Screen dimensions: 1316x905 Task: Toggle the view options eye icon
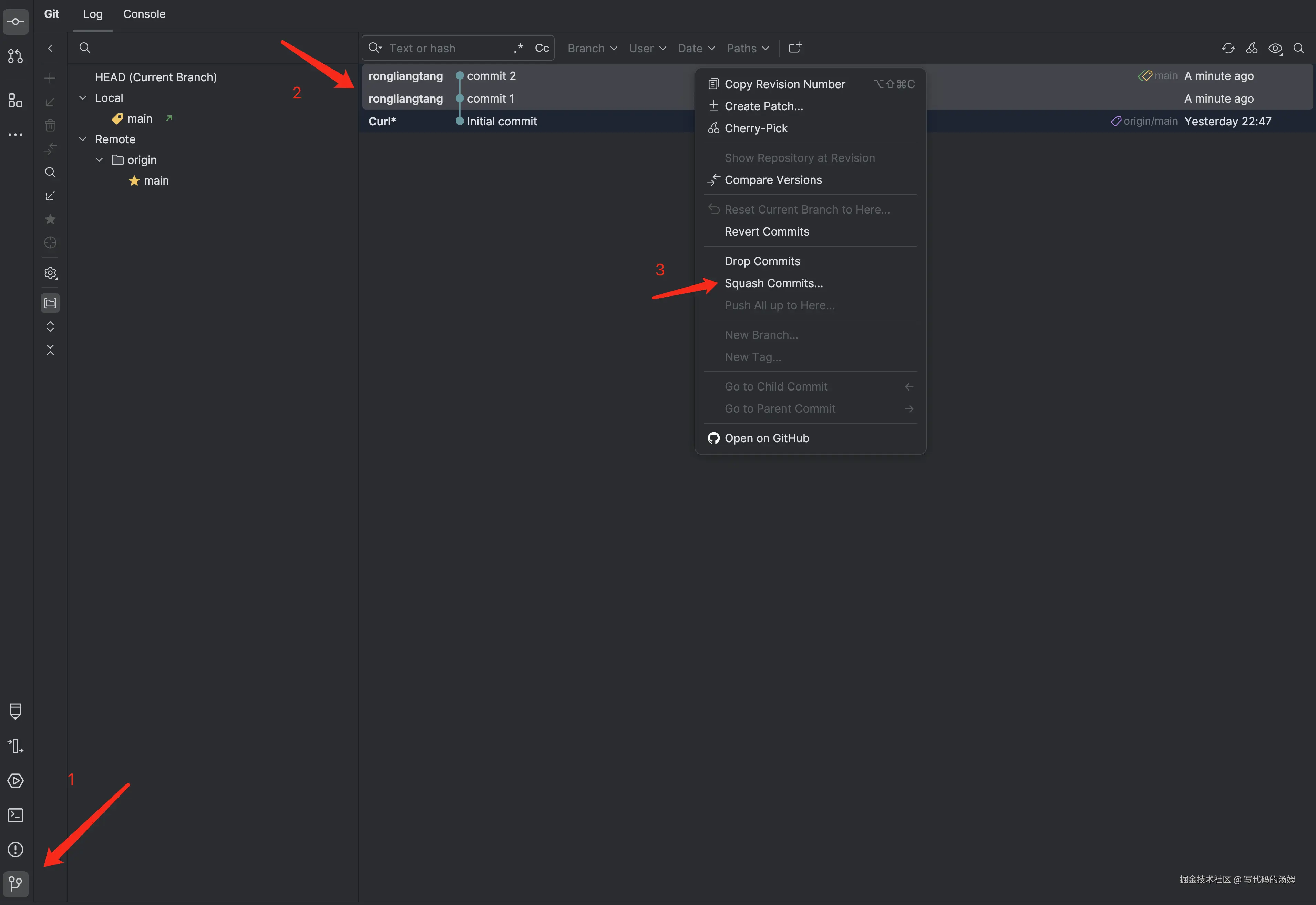1275,48
